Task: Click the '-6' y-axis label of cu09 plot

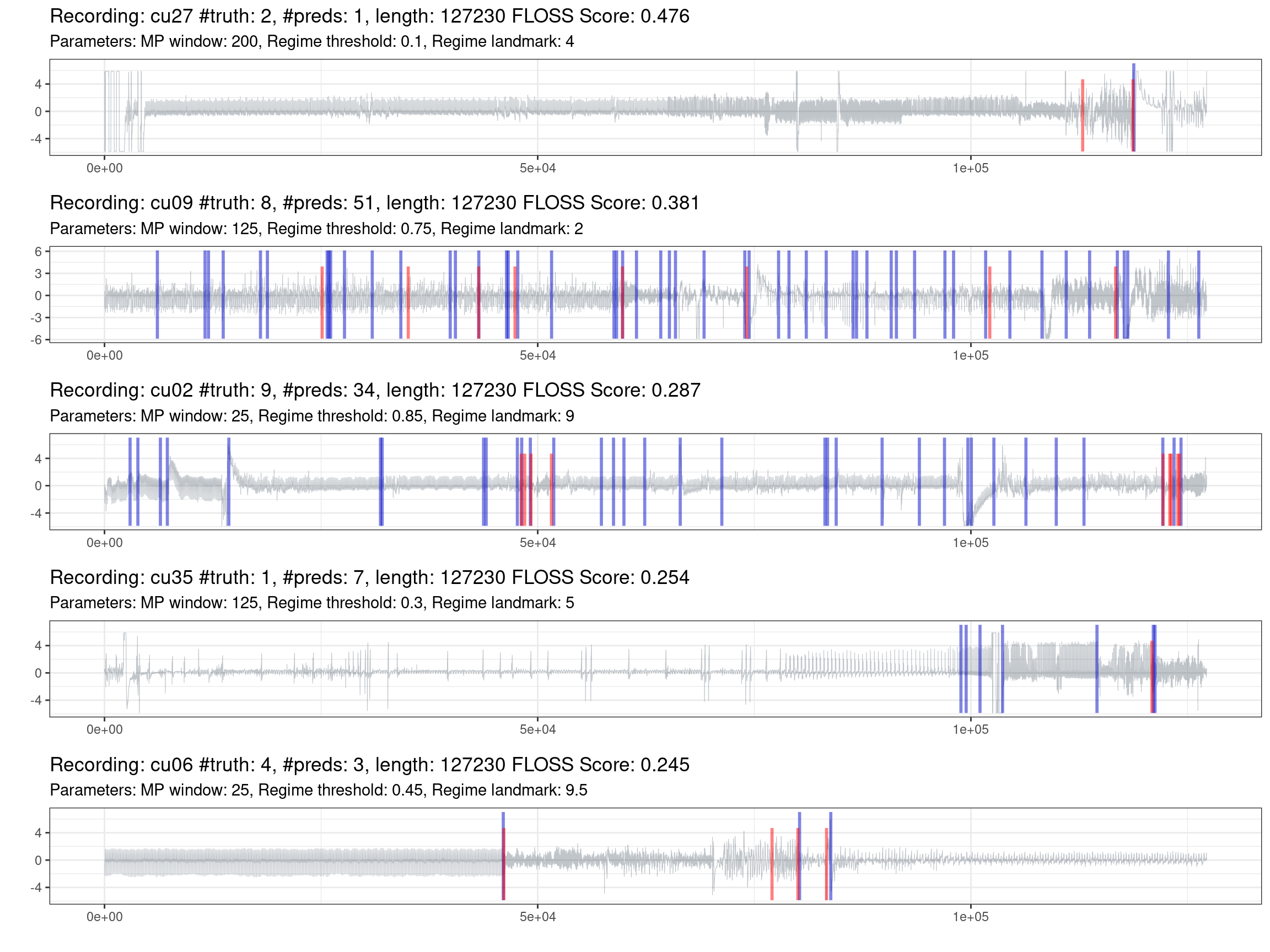Action: (36, 340)
